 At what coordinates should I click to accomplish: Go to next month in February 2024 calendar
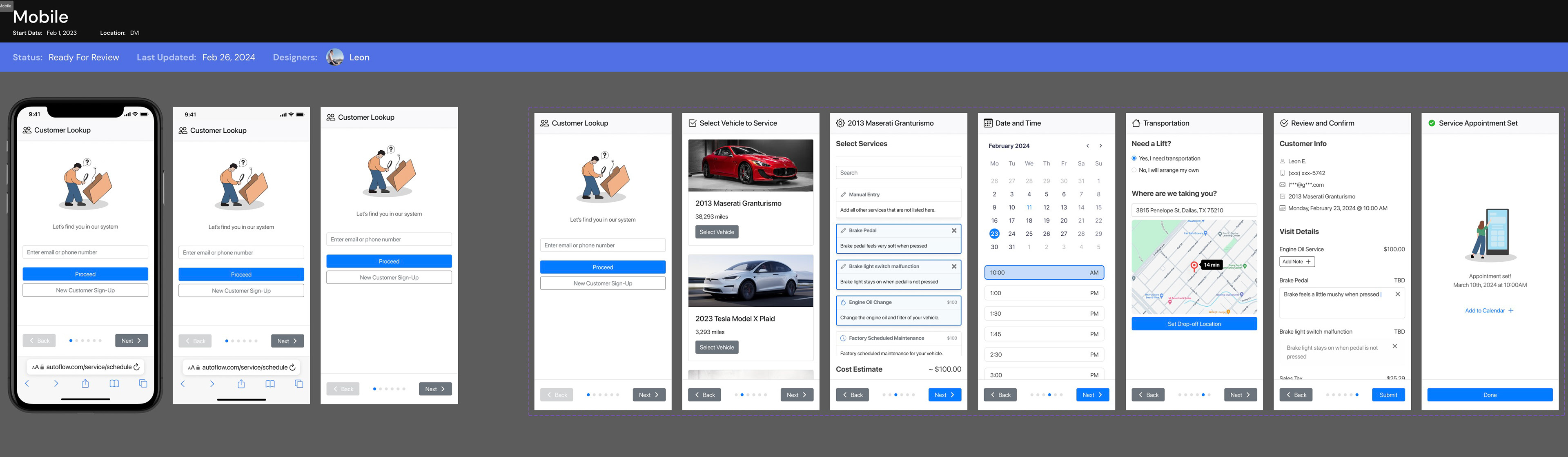1100,146
